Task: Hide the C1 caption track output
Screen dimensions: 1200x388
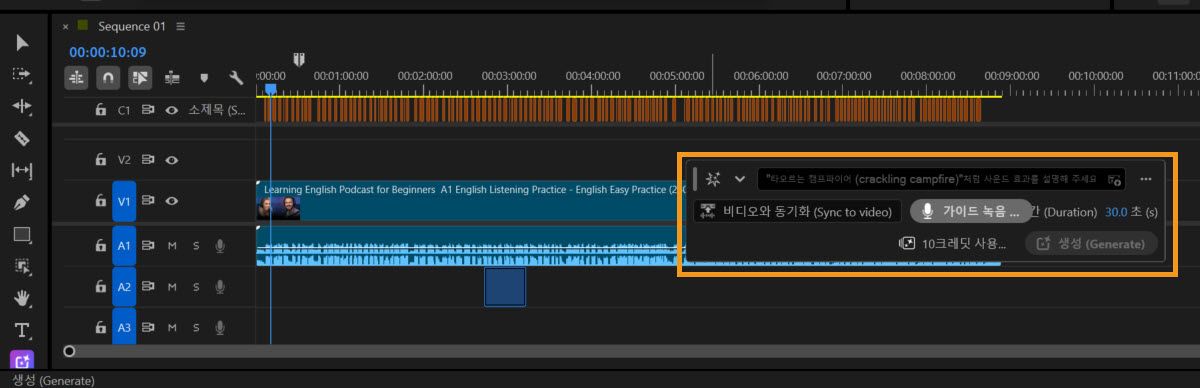Action: [172, 110]
